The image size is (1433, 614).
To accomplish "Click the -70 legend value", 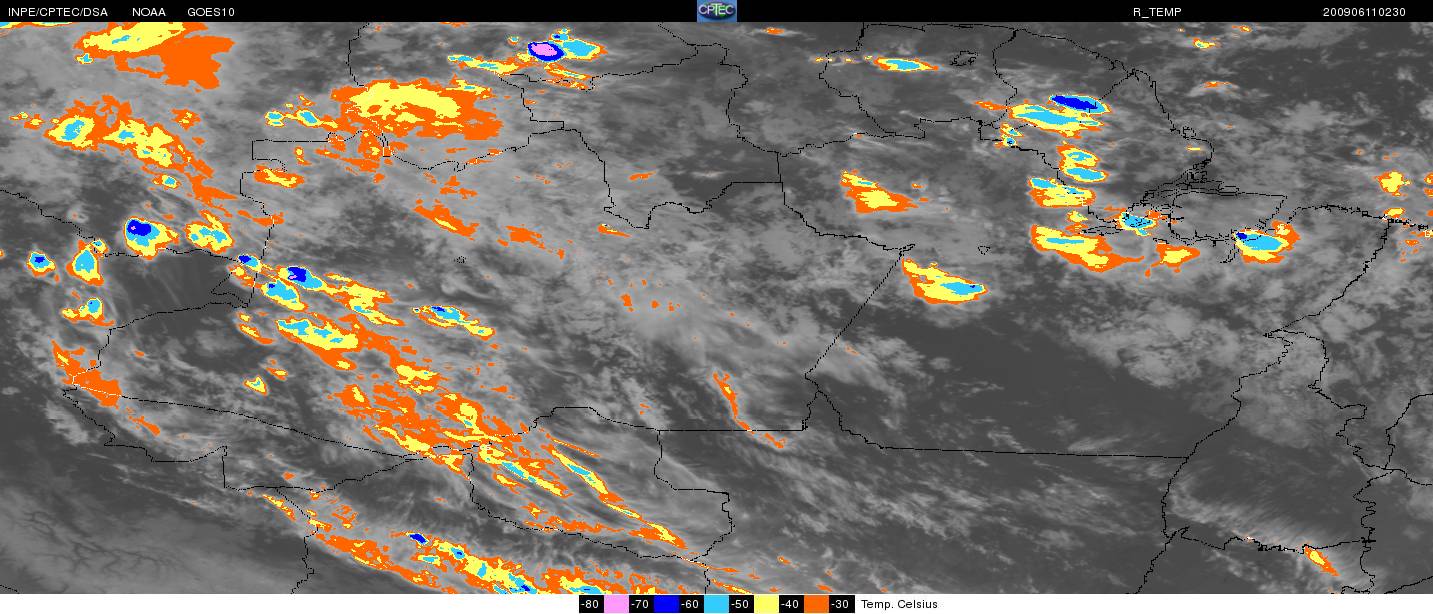I will [640, 604].
